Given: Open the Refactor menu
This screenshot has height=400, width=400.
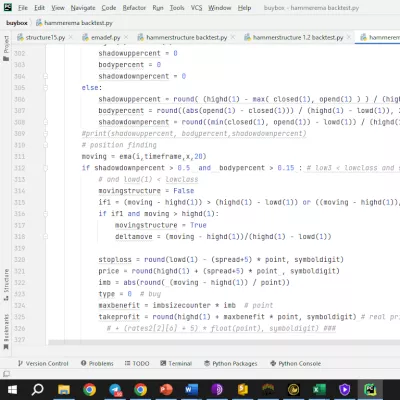Looking at the screenshot, I should pos(134,7).
